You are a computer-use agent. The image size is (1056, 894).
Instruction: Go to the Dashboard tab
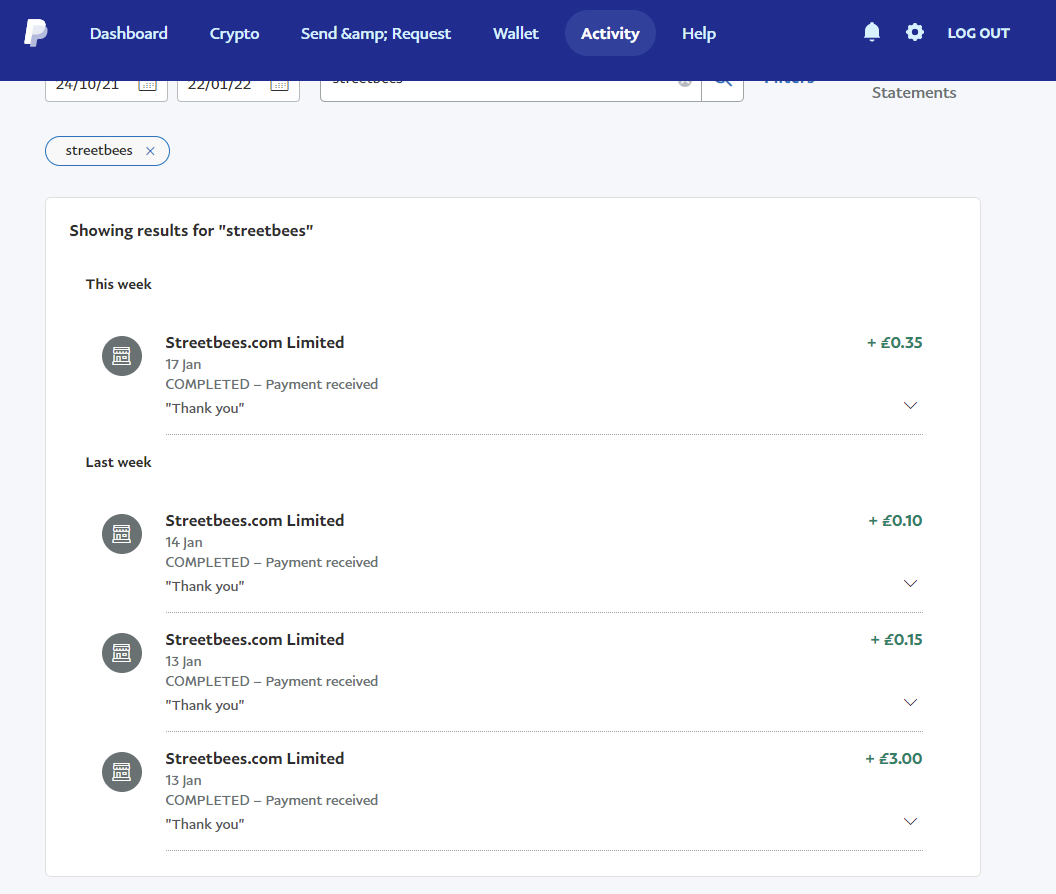click(x=129, y=33)
